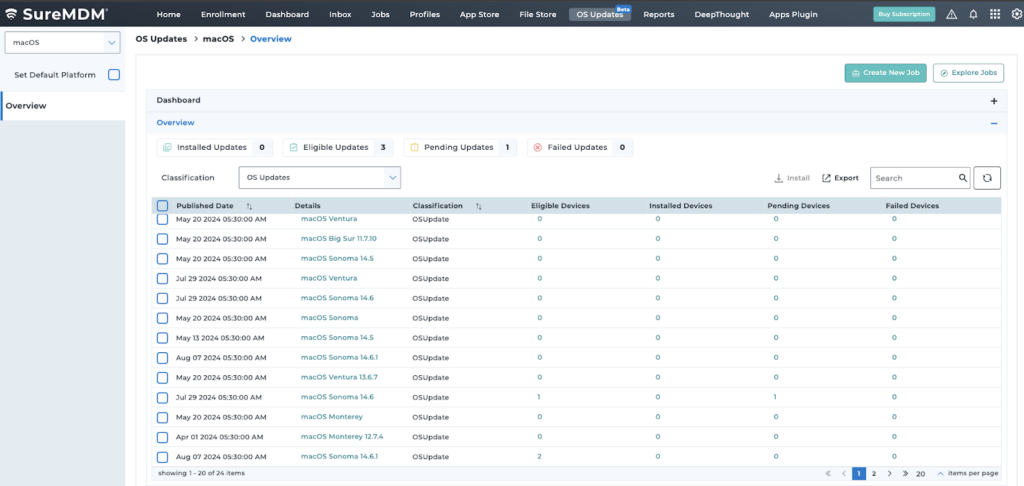Open the Classification OS Updates dropdown
The image size is (1024, 486).
pyautogui.click(x=319, y=178)
